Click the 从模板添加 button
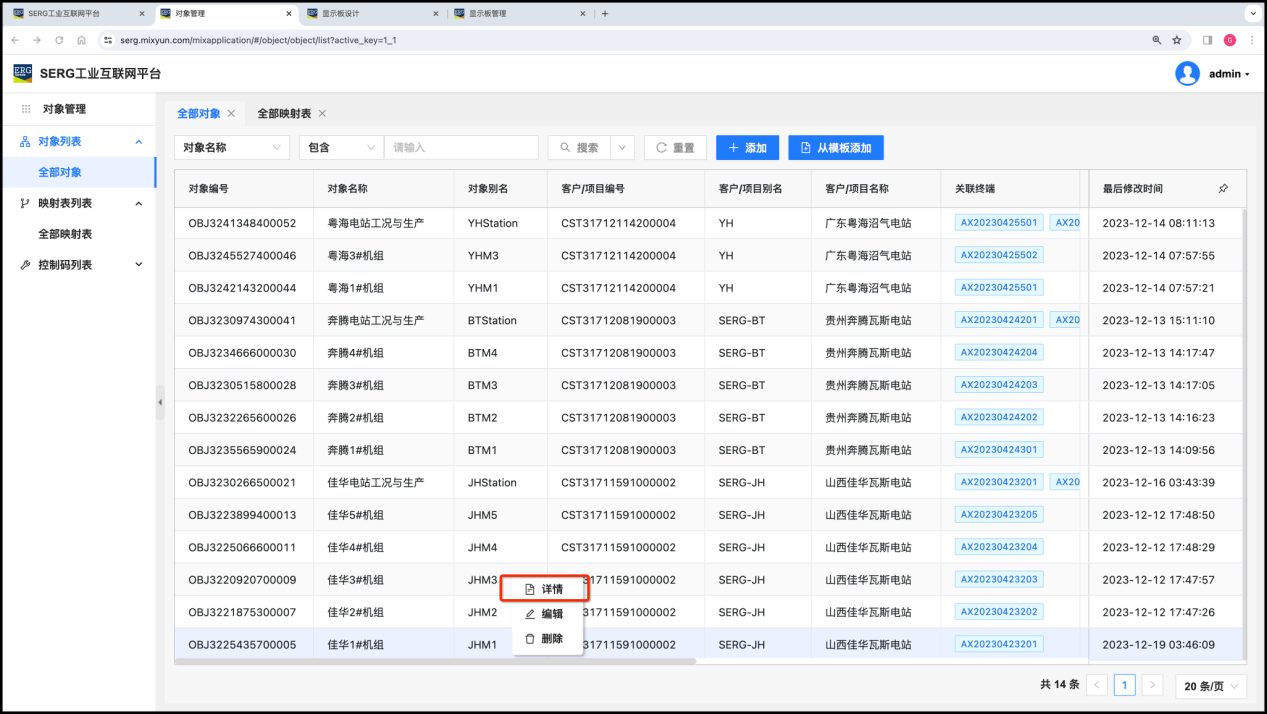The height and width of the screenshot is (714, 1267). (835, 148)
